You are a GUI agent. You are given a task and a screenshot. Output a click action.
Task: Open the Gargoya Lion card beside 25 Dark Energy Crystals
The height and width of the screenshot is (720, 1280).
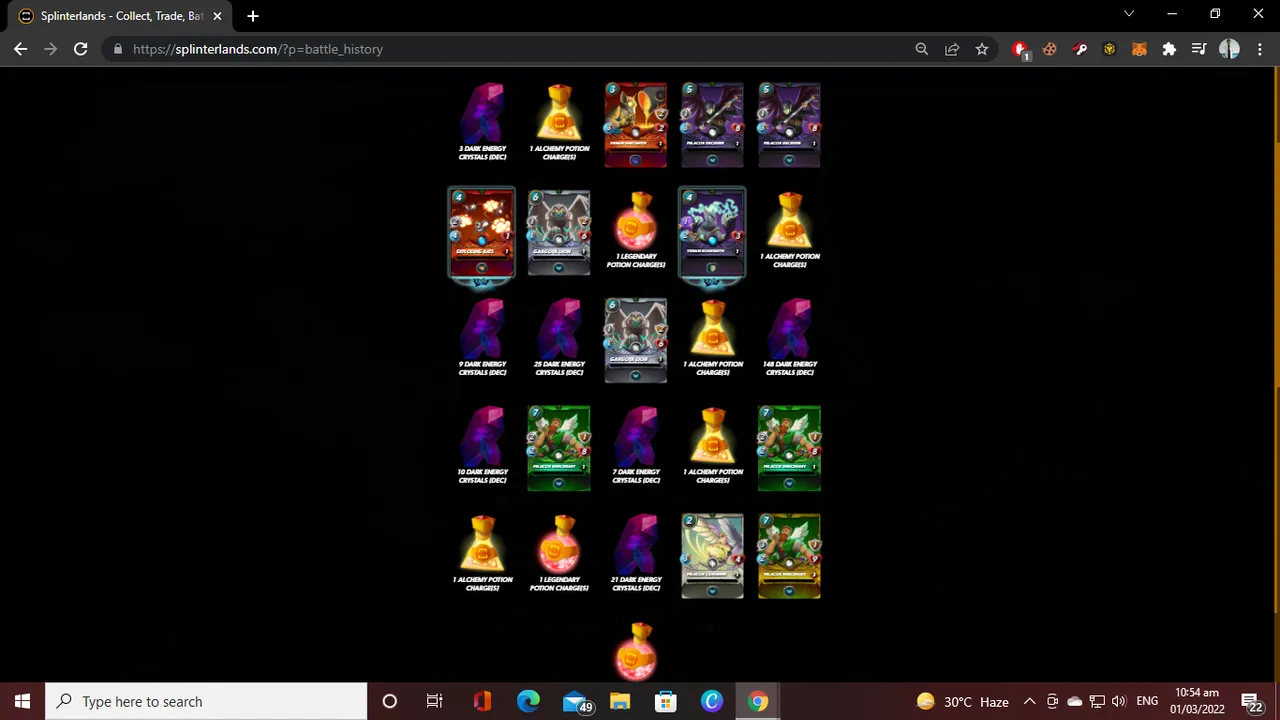636,341
